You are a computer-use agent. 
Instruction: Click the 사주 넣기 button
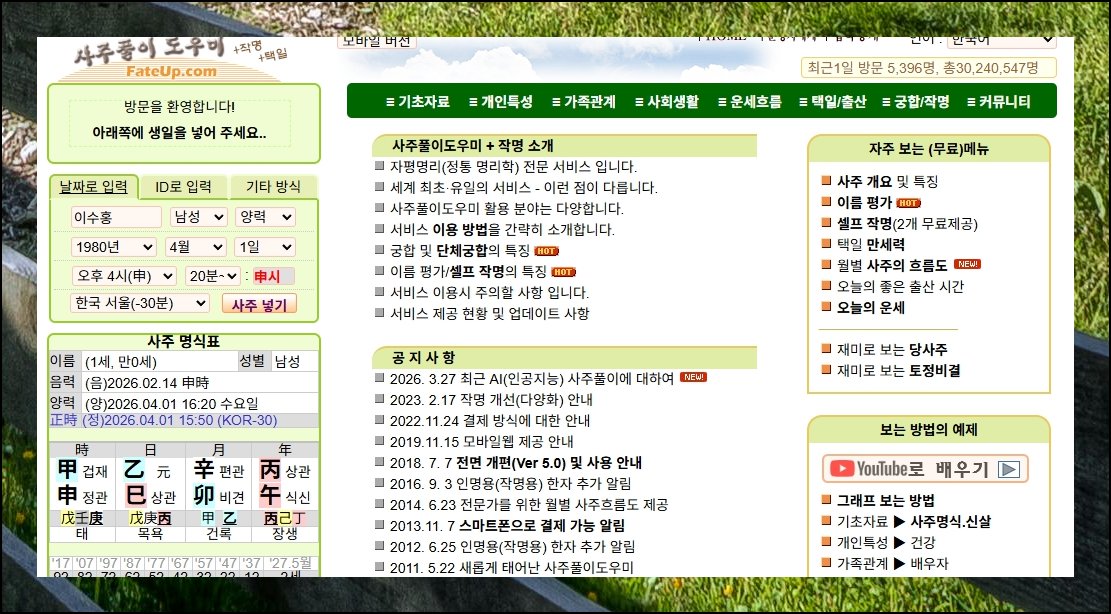[259, 304]
